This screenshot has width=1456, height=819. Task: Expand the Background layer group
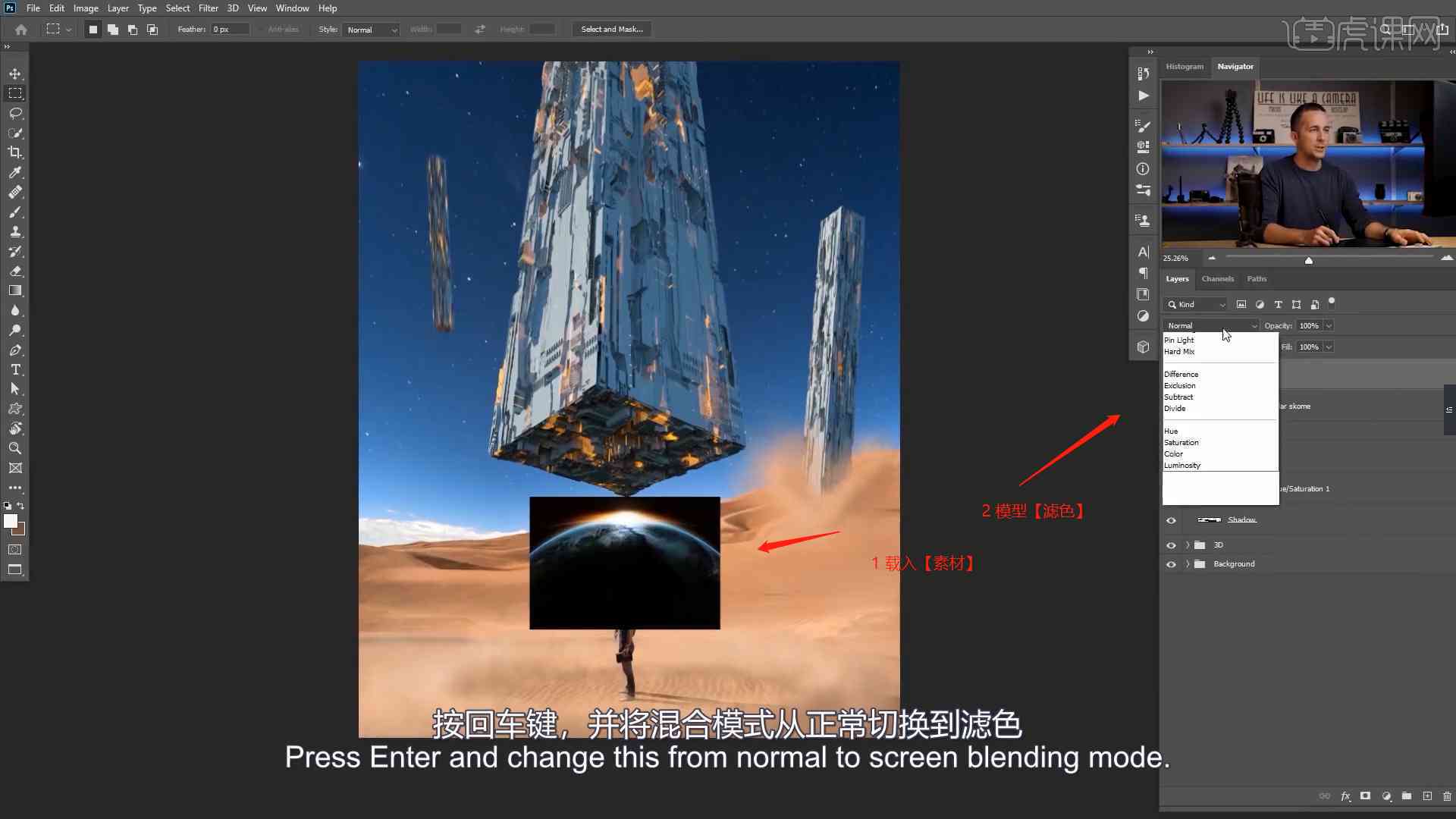point(1188,564)
